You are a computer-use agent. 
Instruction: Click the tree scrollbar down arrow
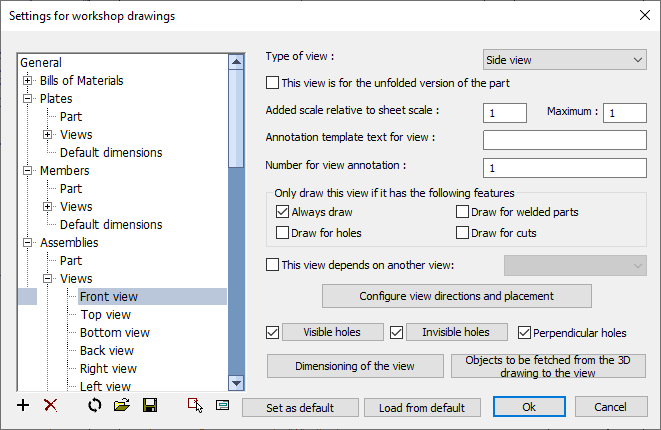[x=236, y=383]
